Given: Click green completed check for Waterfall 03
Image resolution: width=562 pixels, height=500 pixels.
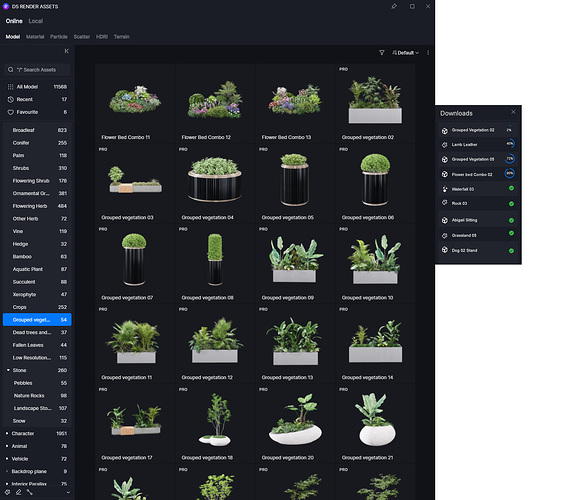Looking at the screenshot, I should tap(511, 188).
